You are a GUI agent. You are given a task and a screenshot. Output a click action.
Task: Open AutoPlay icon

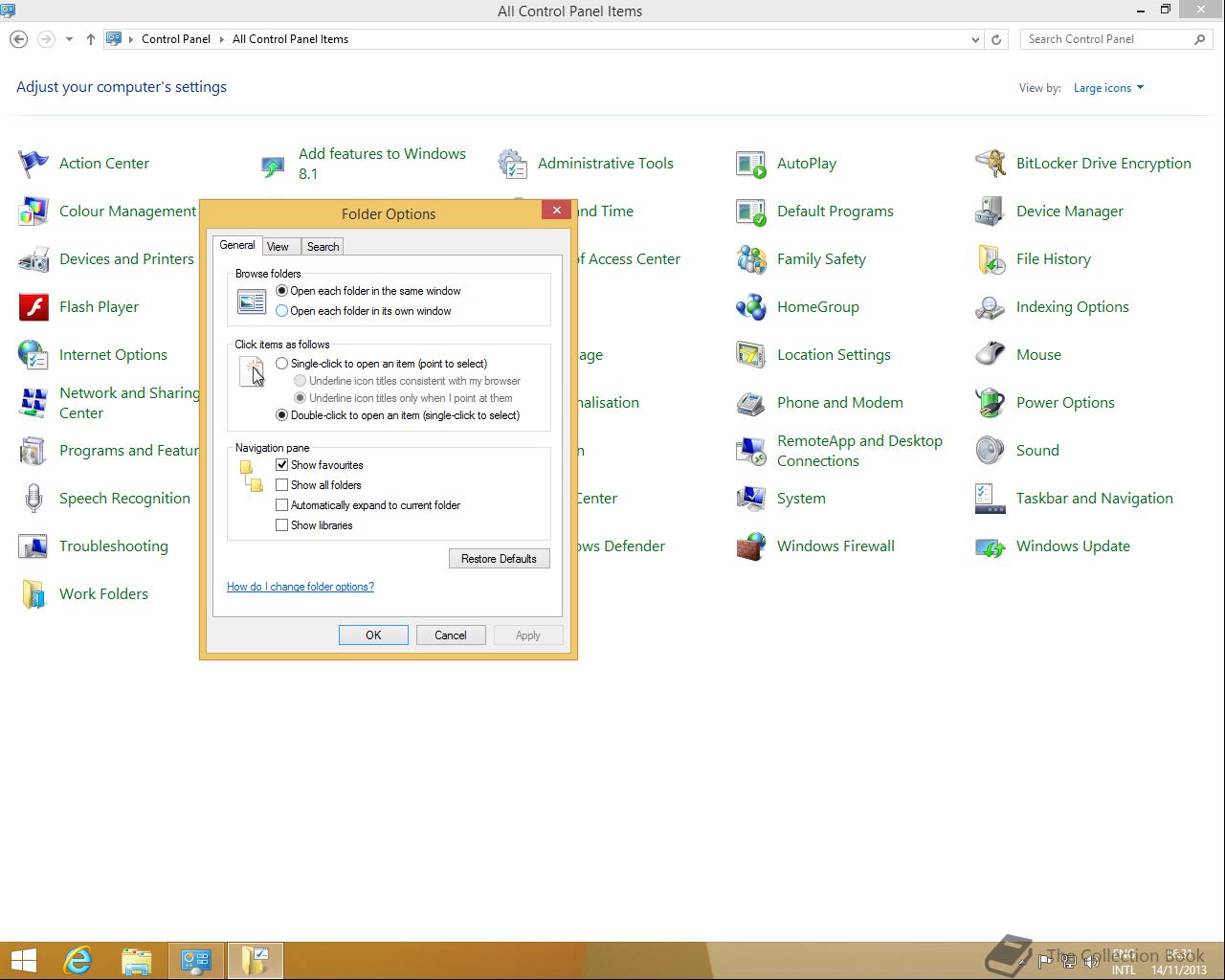click(x=751, y=164)
